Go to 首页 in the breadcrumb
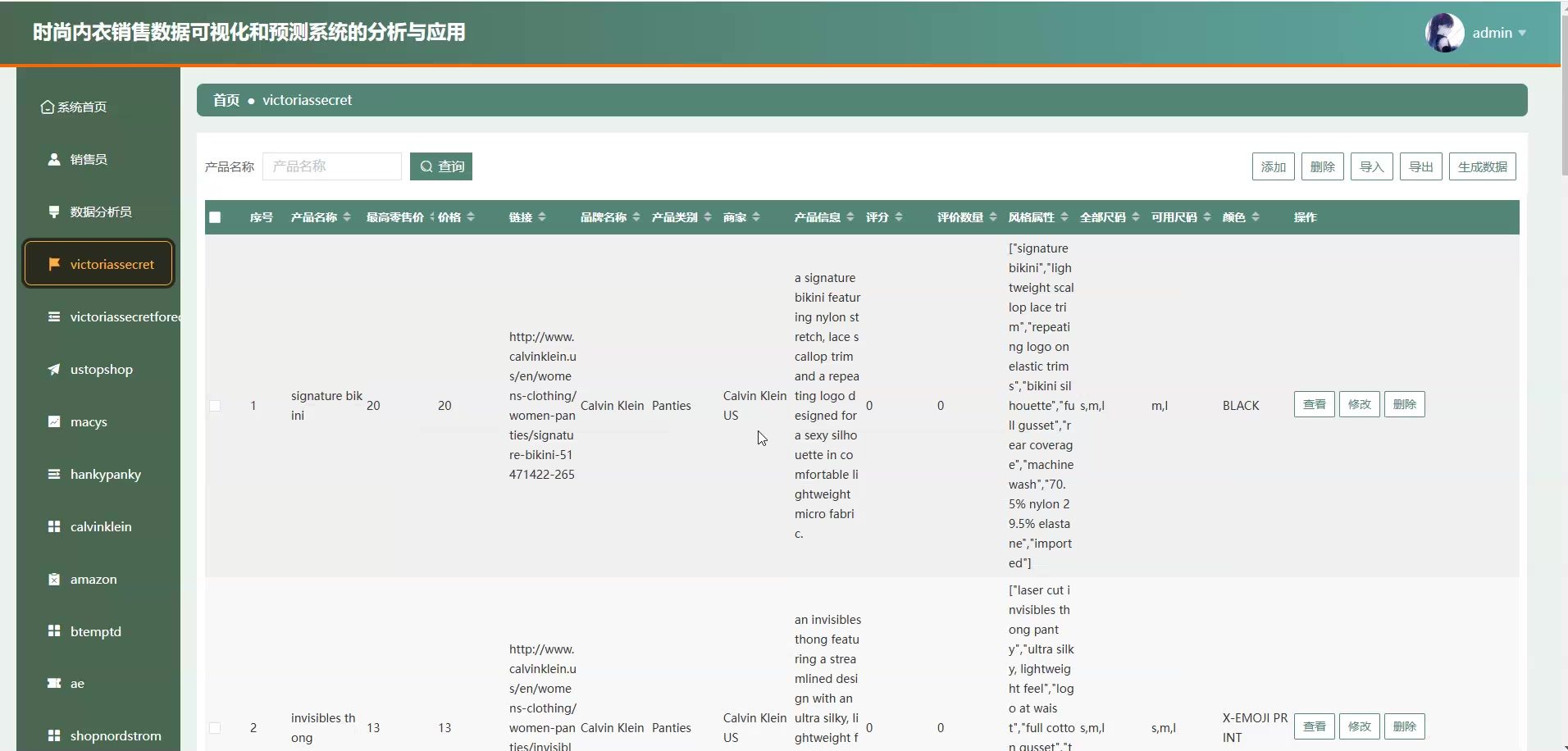 pos(226,100)
